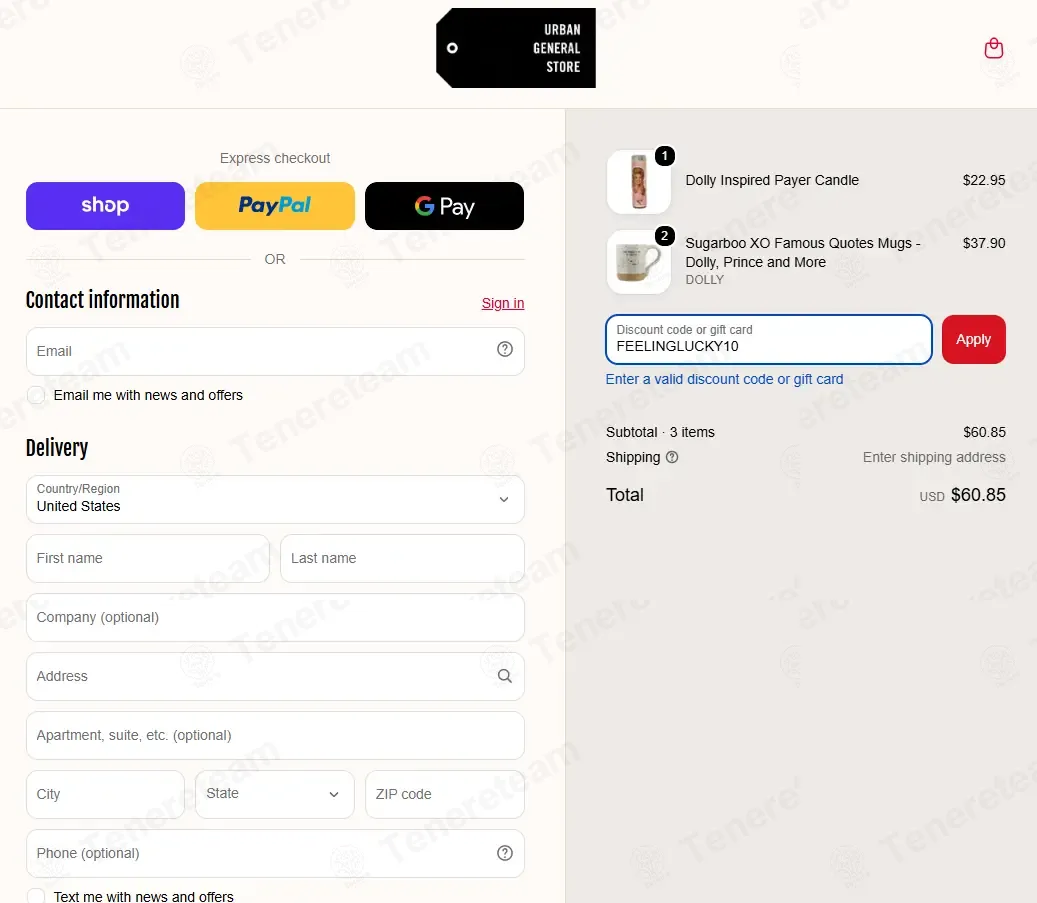Click the Dolly Prayer Candle thumbnail
Viewport: 1037px width, 903px height.
638,181
